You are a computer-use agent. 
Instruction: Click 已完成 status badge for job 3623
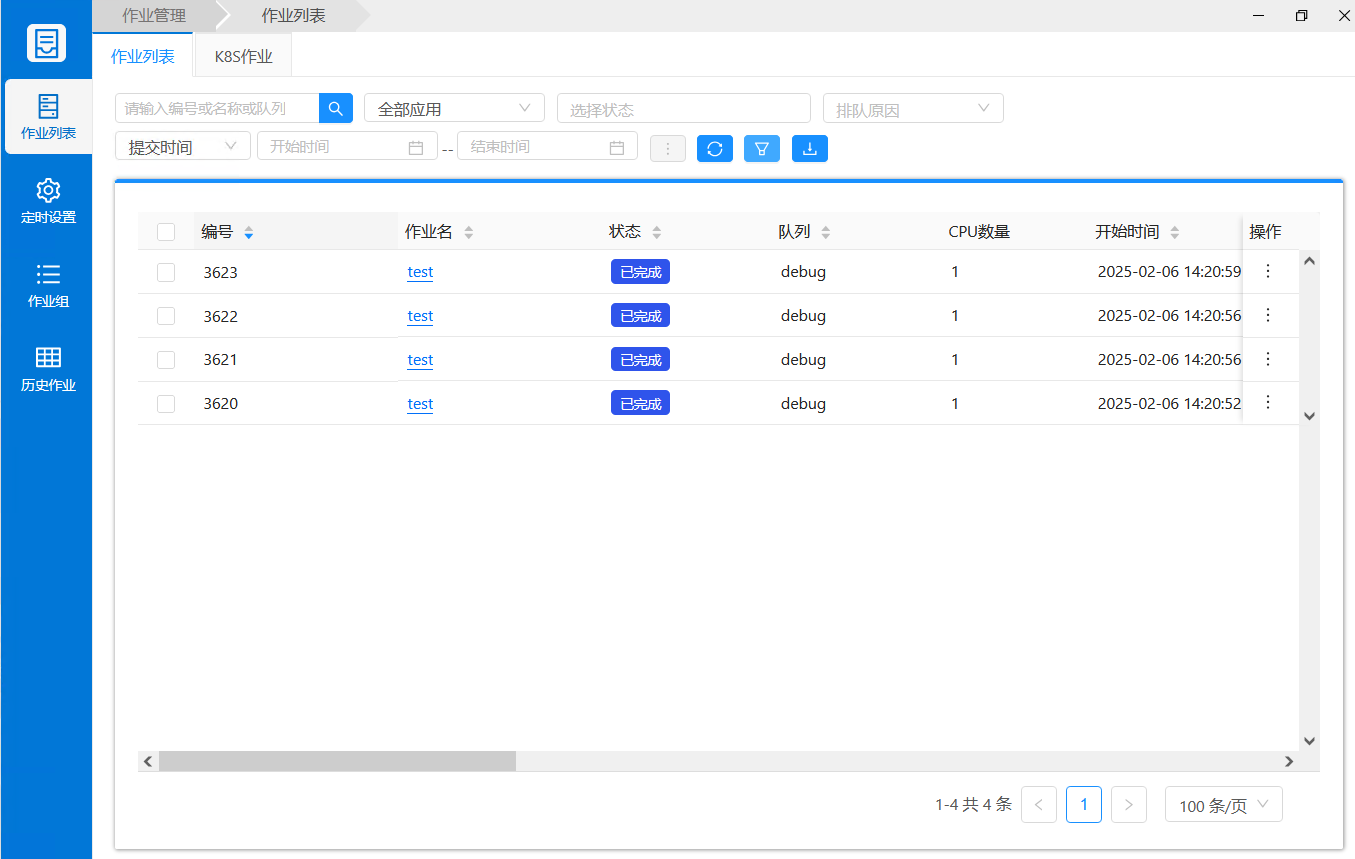(x=640, y=271)
